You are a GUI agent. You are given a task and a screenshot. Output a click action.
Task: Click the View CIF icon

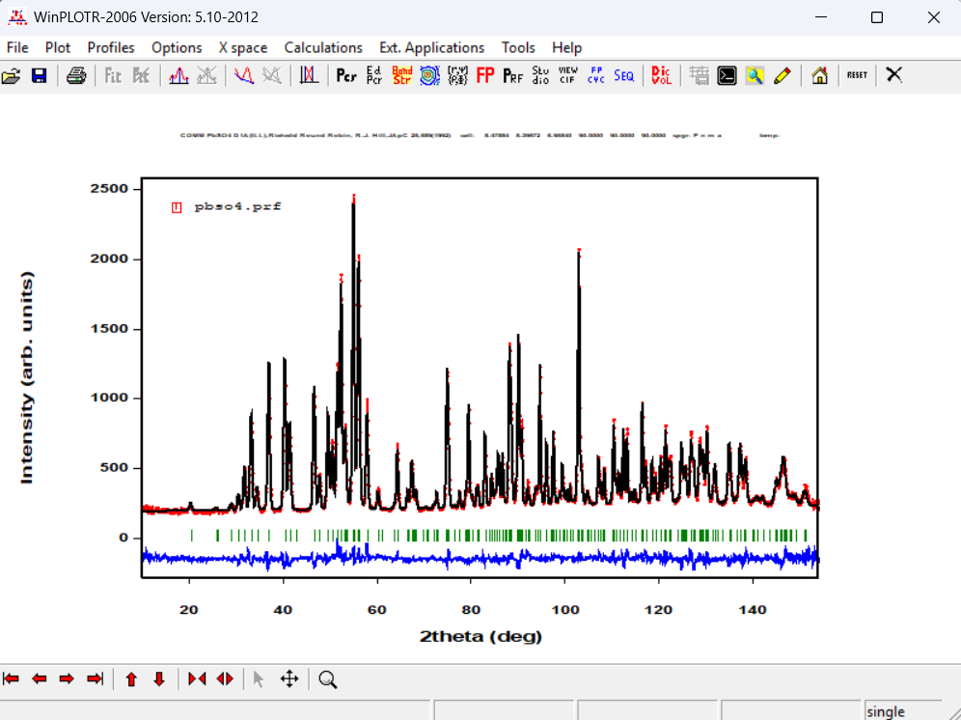click(x=567, y=76)
